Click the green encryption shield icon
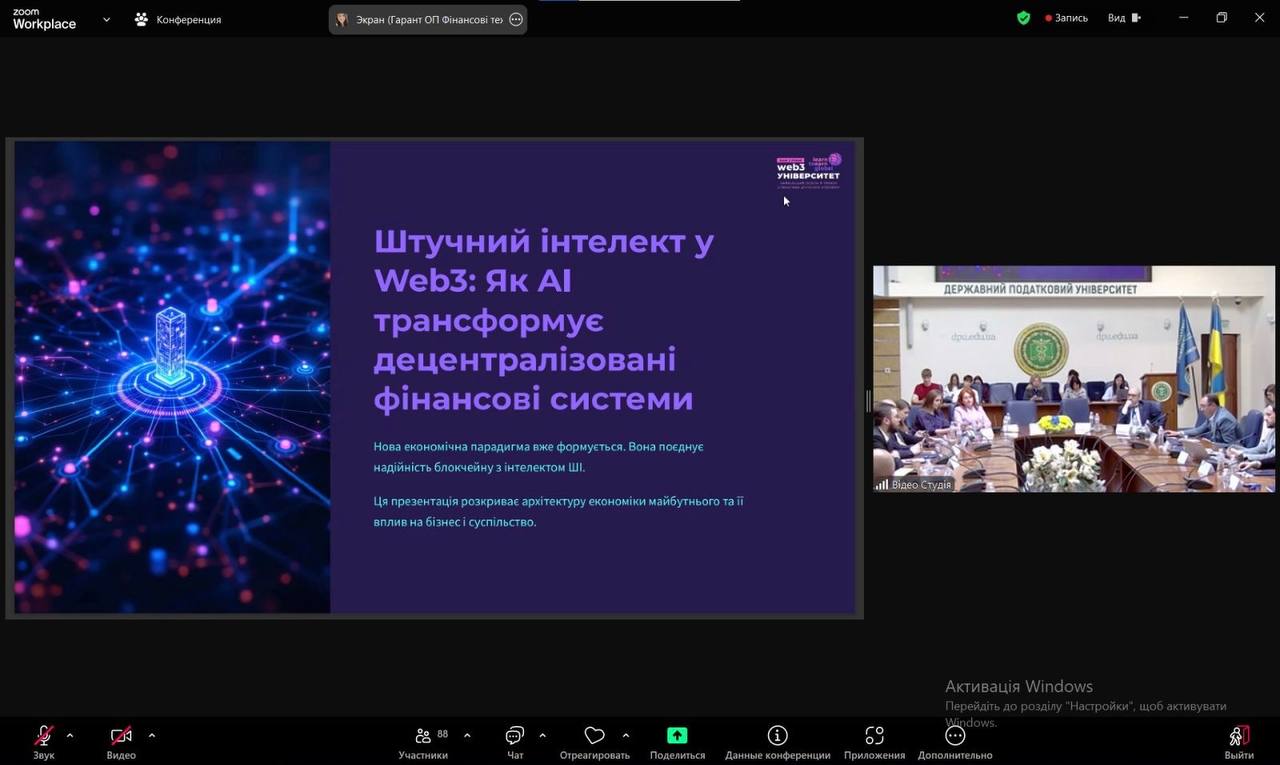 coord(1023,18)
